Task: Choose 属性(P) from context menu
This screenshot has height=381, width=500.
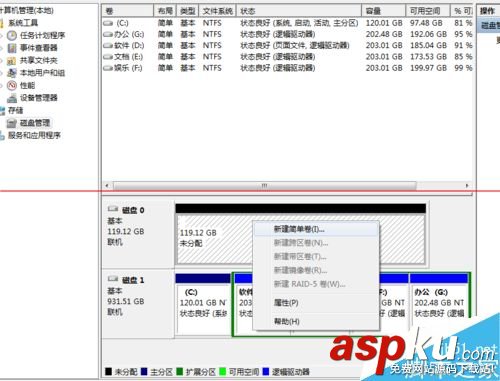Action: point(316,303)
